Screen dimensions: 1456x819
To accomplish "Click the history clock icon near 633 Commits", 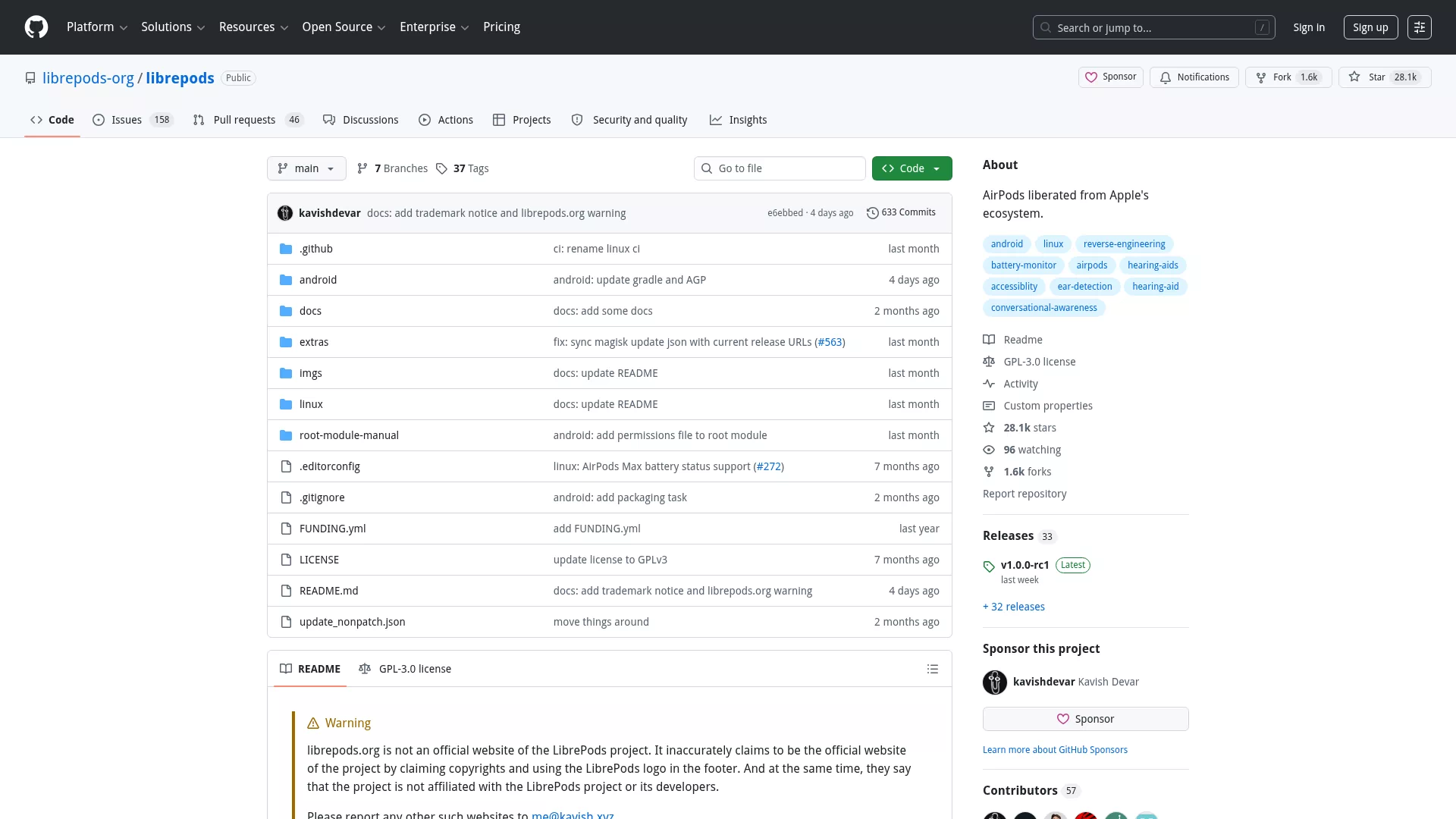I will pos(873,213).
